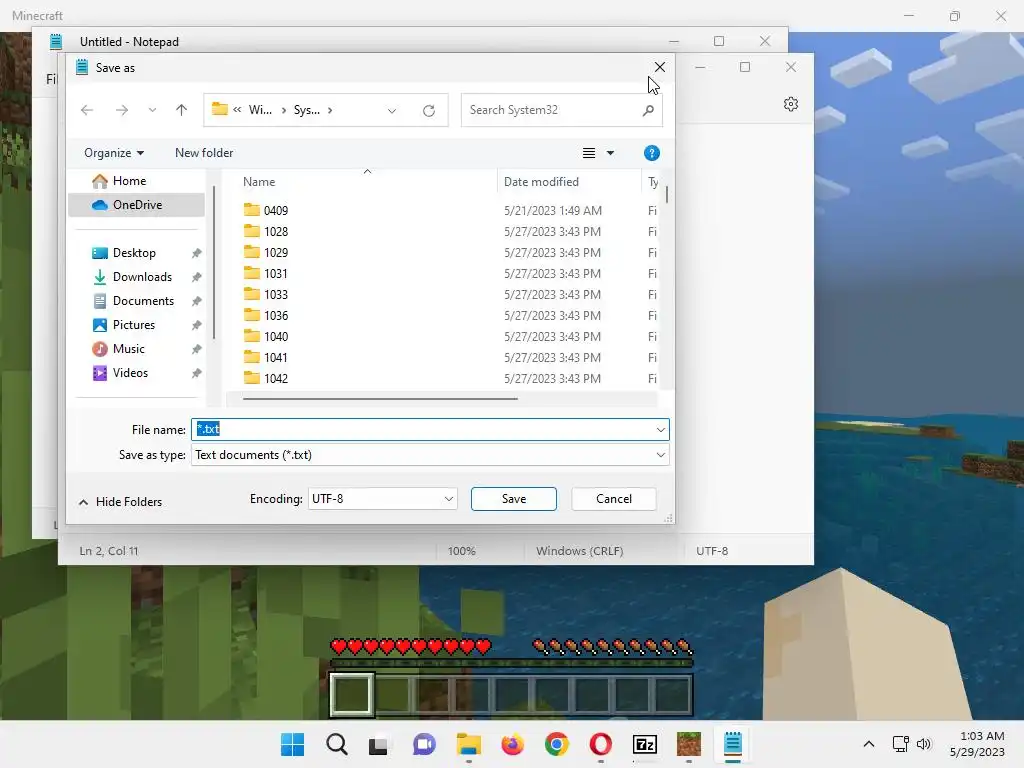Go forward in Save as navigation
This screenshot has height=768, width=1024.
[x=121, y=110]
